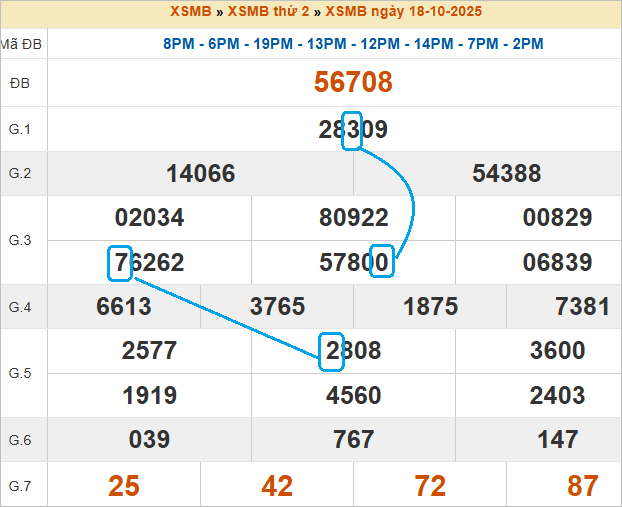This screenshot has width=622, height=507.
Task: Select the red G.7 number 25
Action: tap(124, 486)
